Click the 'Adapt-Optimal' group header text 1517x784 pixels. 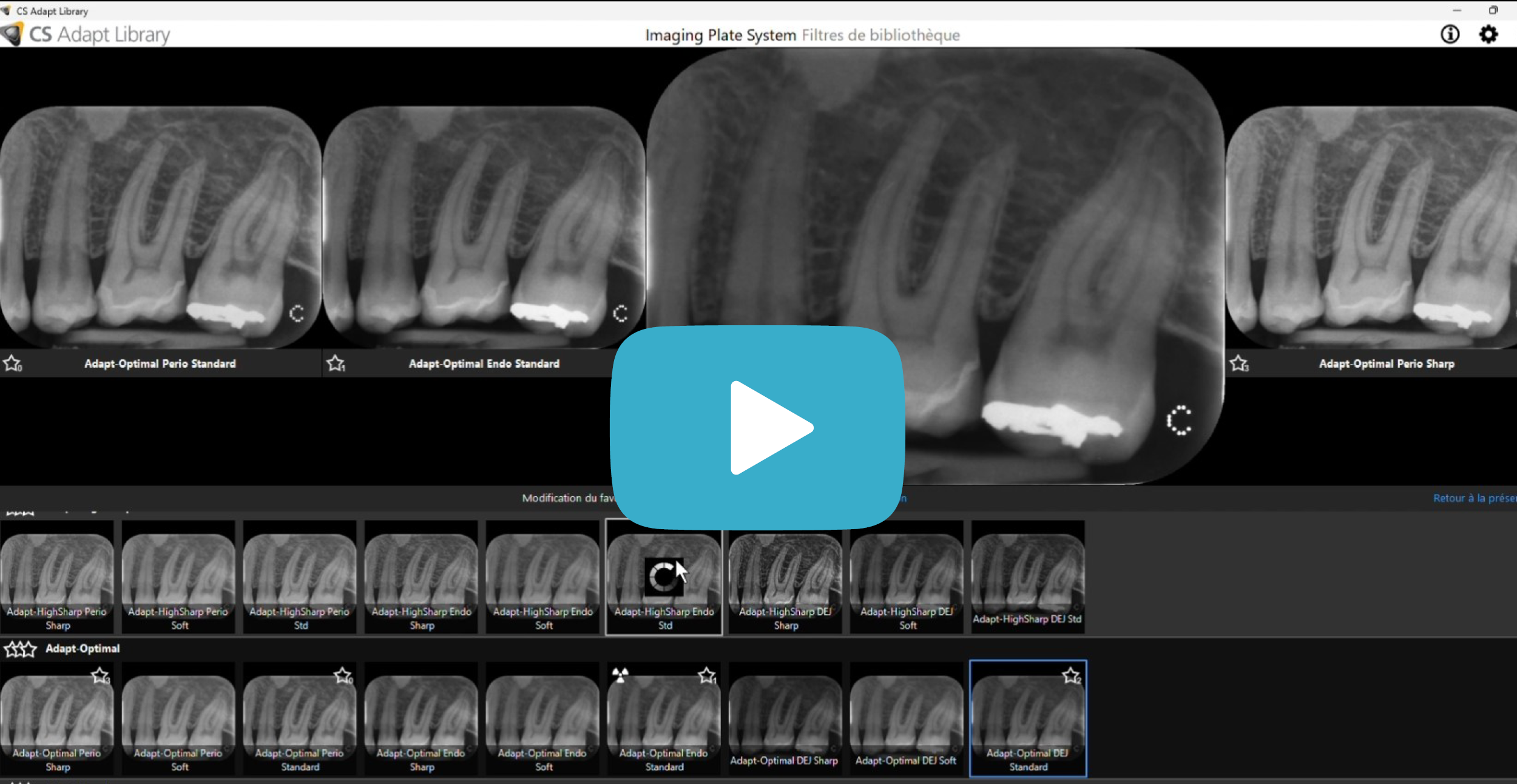point(83,649)
